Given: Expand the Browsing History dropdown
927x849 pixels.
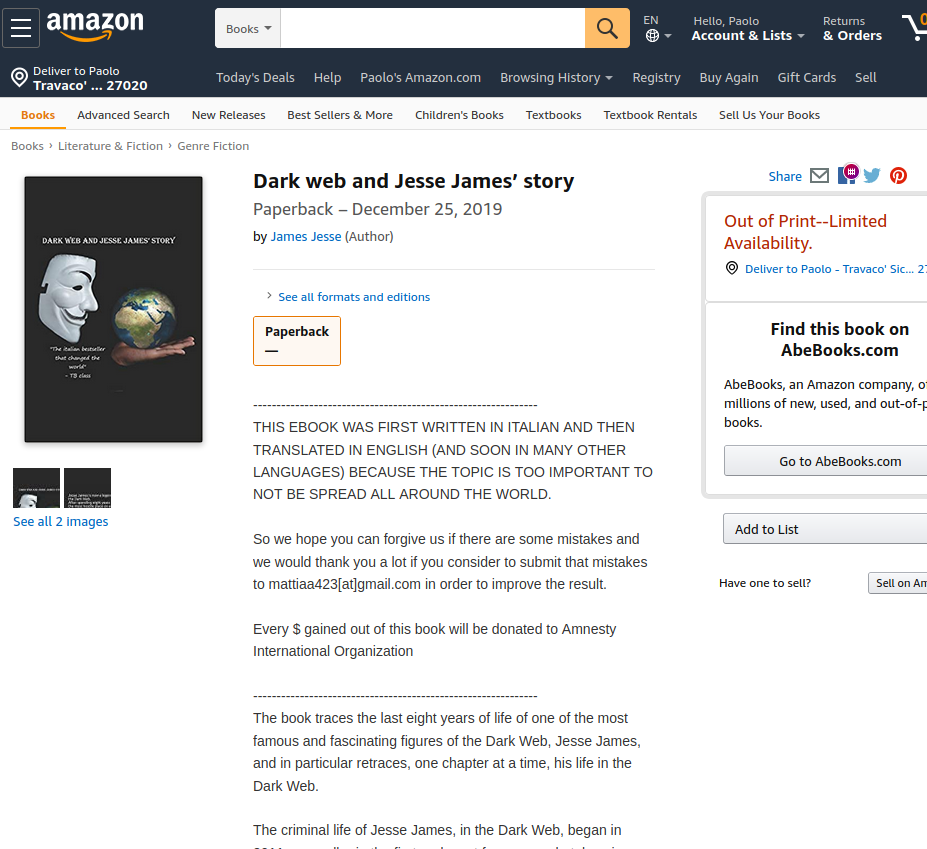Looking at the screenshot, I should pyautogui.click(x=556, y=77).
